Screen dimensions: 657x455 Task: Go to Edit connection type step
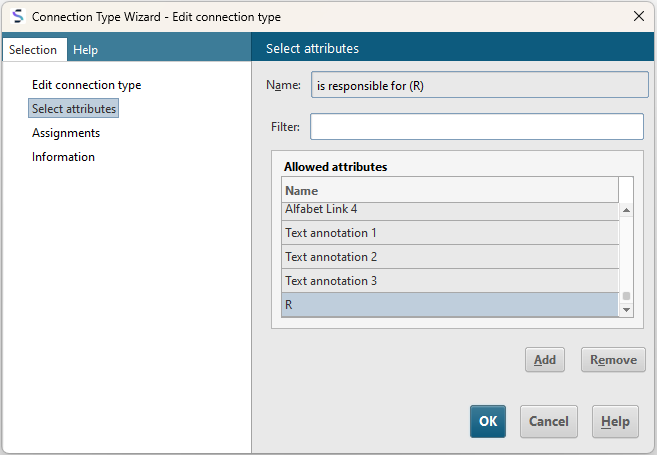86,85
